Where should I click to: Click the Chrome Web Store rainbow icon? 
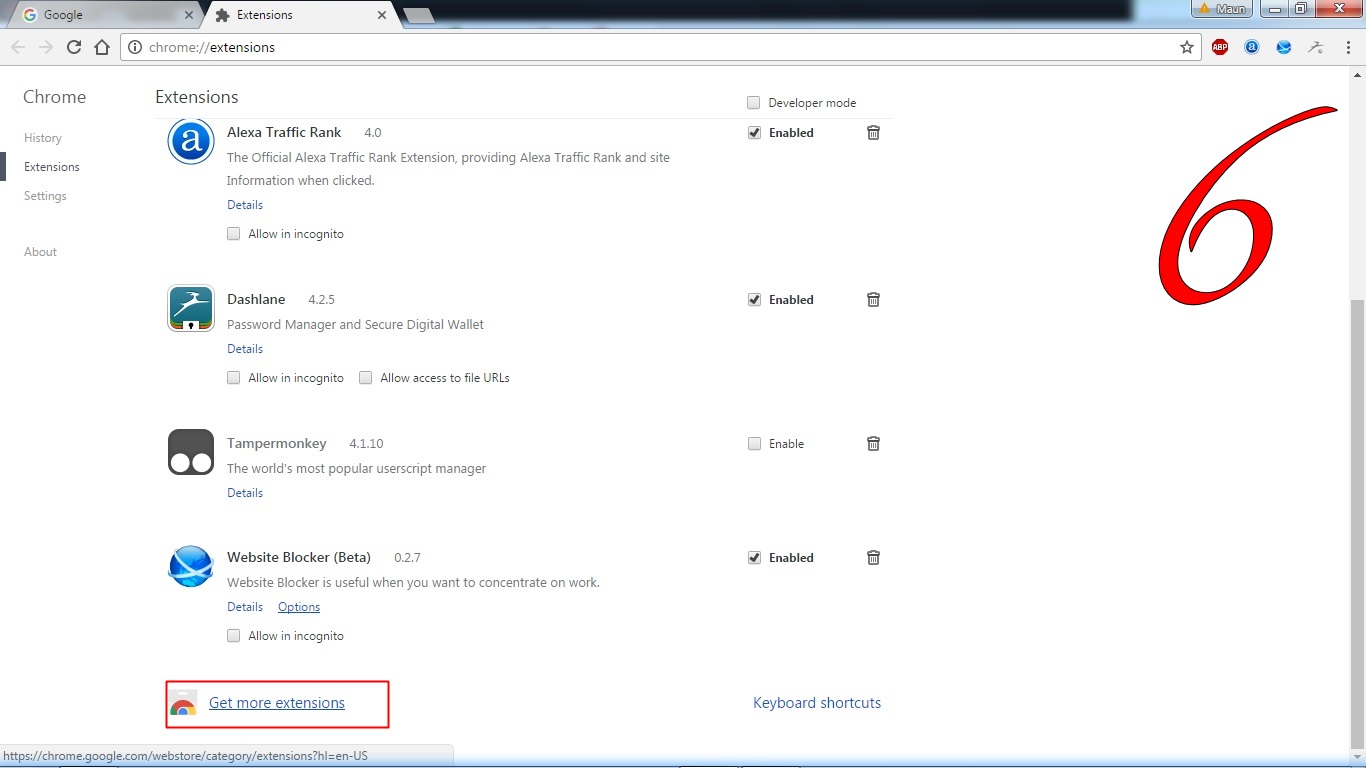(x=183, y=703)
